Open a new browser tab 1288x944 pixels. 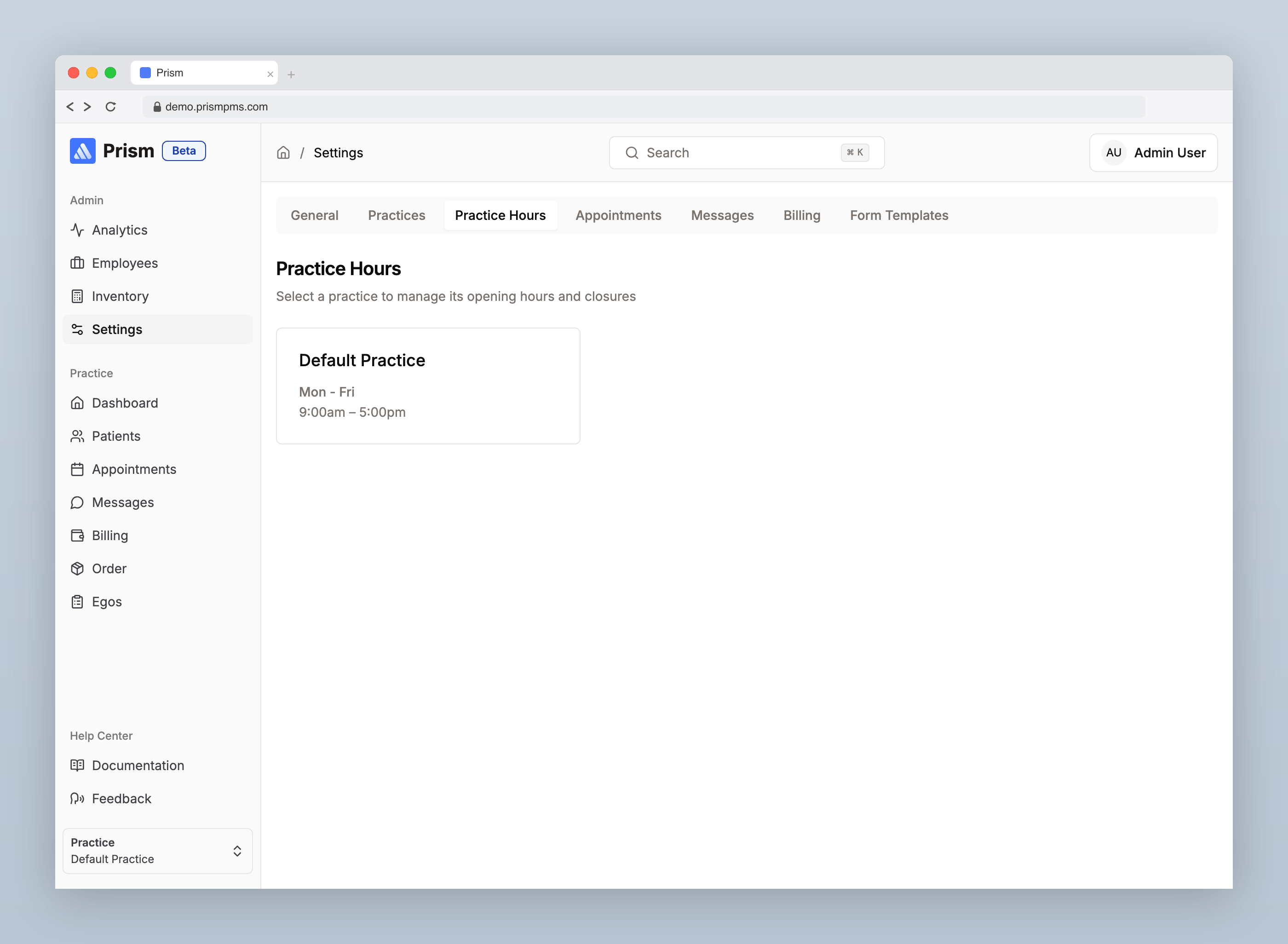click(291, 74)
